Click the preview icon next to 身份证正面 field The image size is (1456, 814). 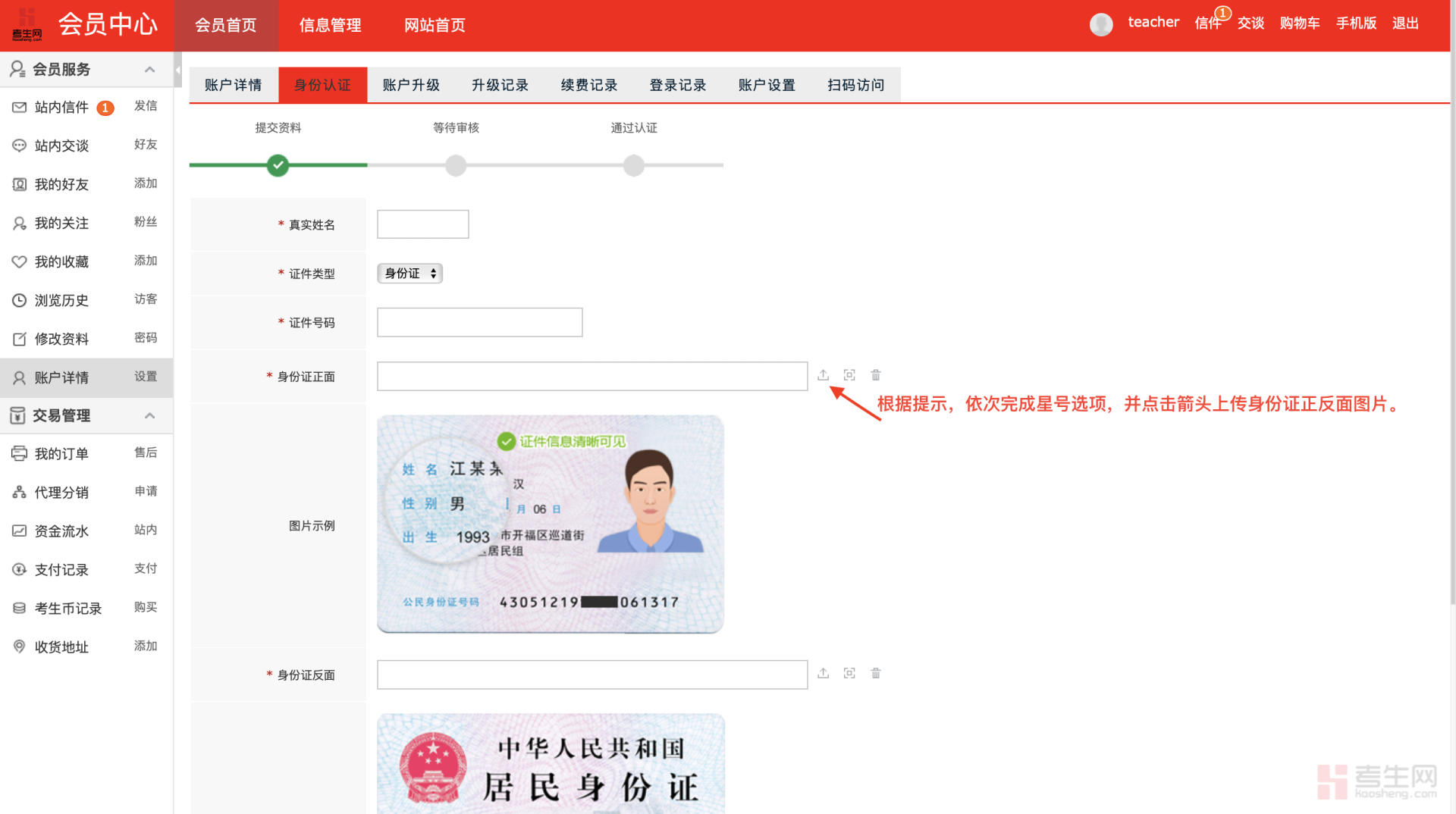point(849,374)
